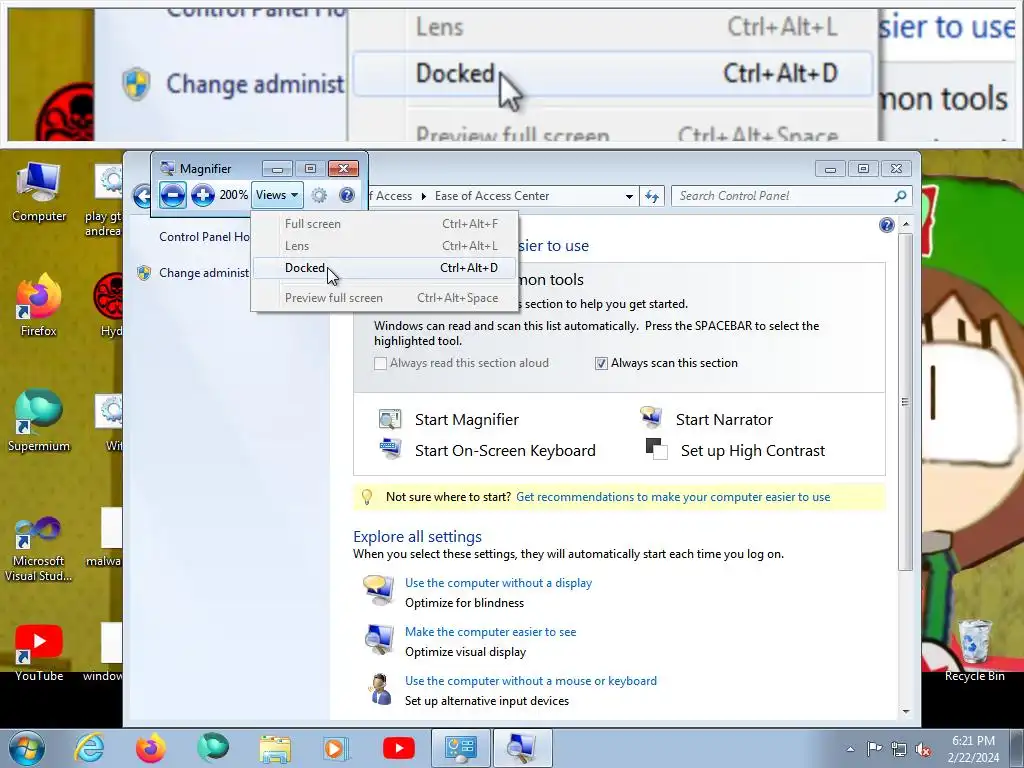Choose Lens in the Views menu
The image size is (1024, 768).
pos(384,246)
